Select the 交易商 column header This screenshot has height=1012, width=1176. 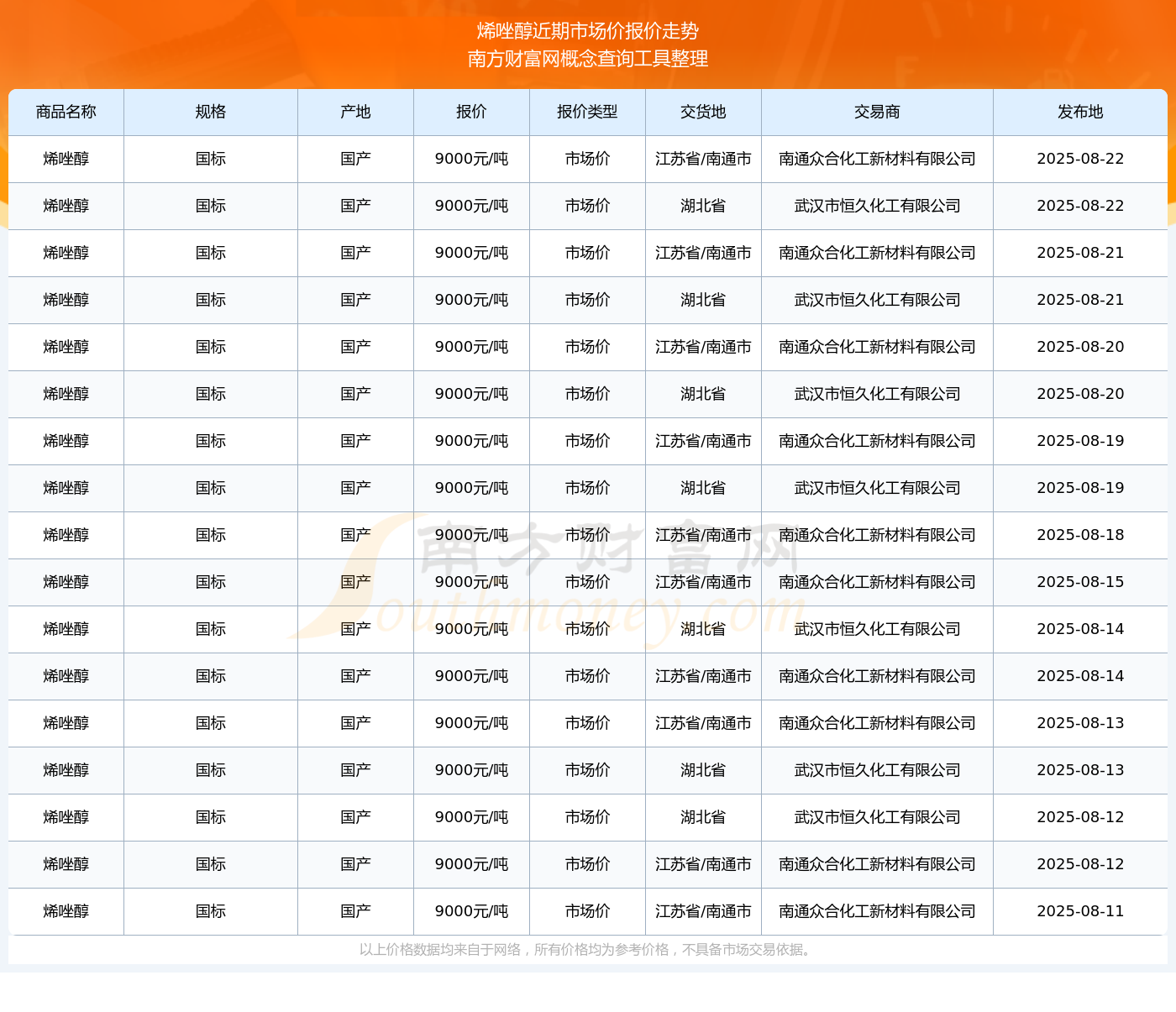pyautogui.click(x=878, y=112)
